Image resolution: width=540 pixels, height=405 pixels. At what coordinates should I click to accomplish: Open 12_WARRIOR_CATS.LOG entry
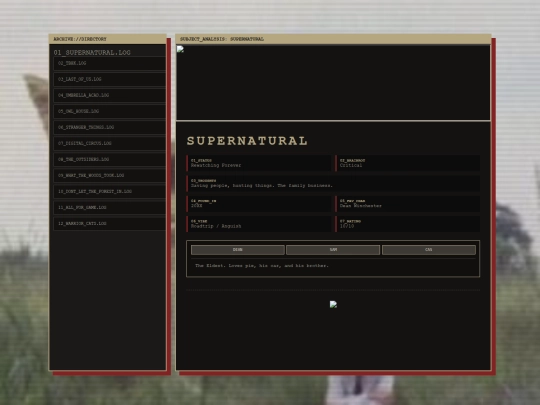click(110, 224)
